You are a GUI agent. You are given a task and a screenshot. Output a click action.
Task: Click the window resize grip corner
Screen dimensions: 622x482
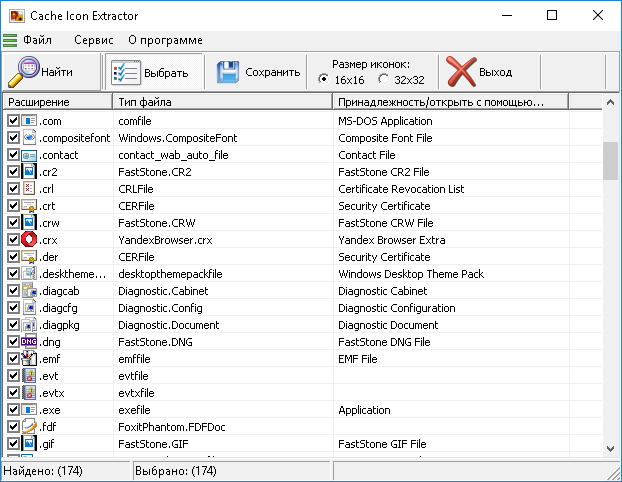(x=614, y=473)
